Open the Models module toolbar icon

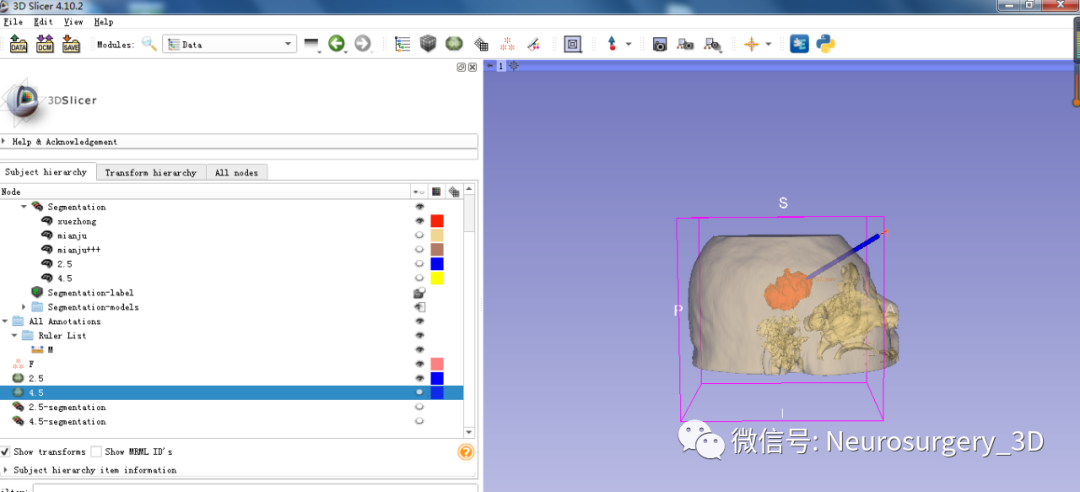point(454,44)
